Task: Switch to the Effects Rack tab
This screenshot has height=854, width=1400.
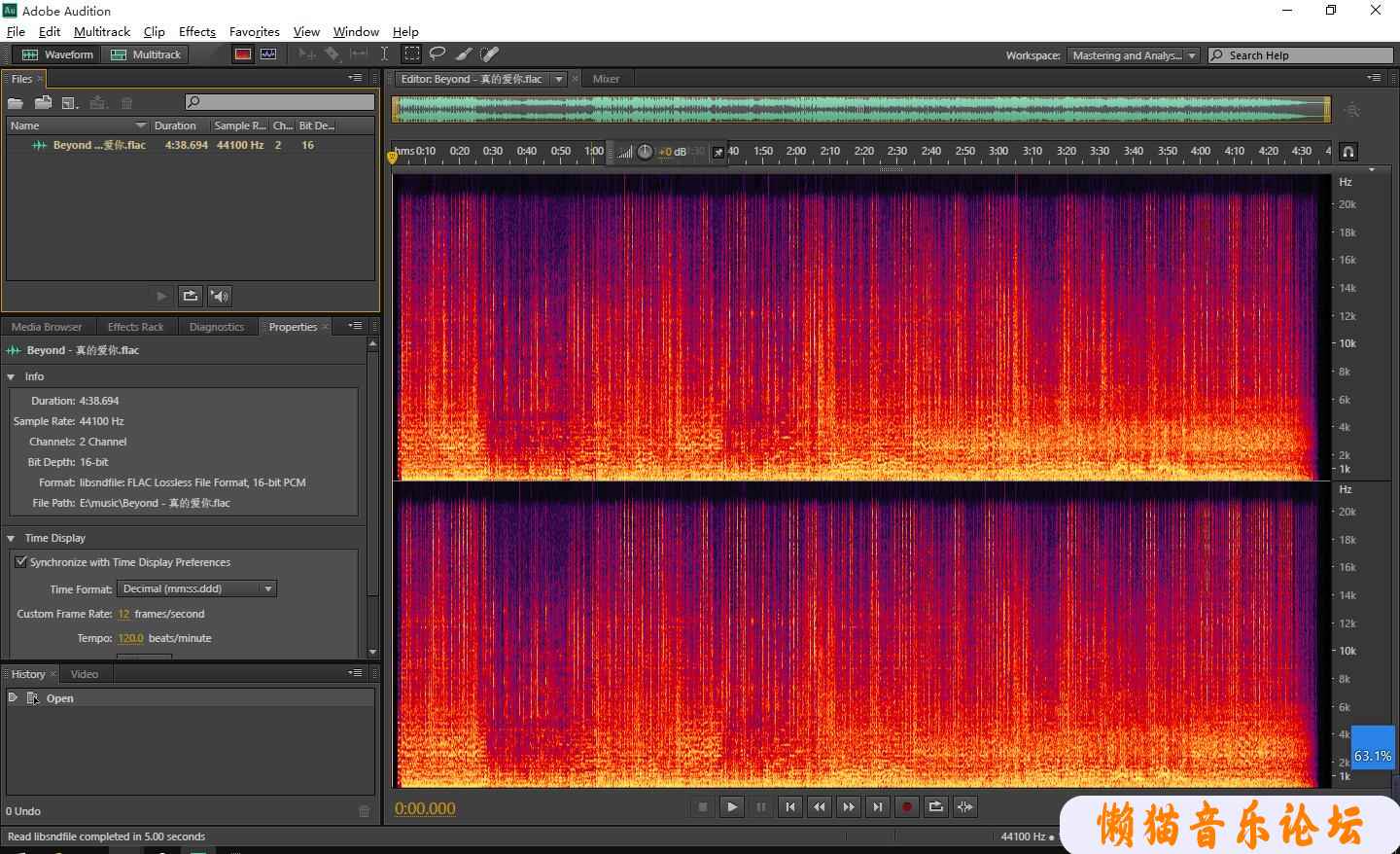Action: (x=135, y=327)
